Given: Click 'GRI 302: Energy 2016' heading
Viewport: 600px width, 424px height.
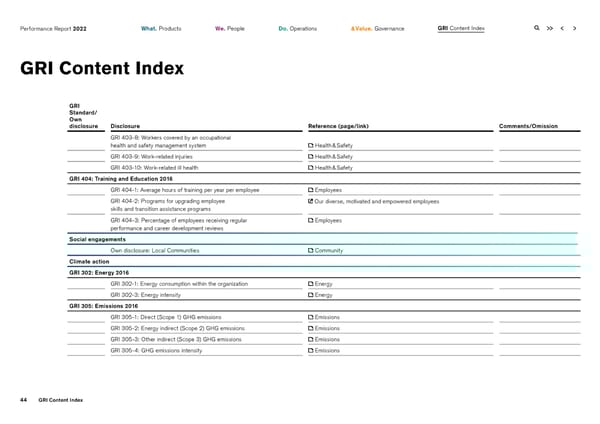Looking at the screenshot, I should (99, 273).
